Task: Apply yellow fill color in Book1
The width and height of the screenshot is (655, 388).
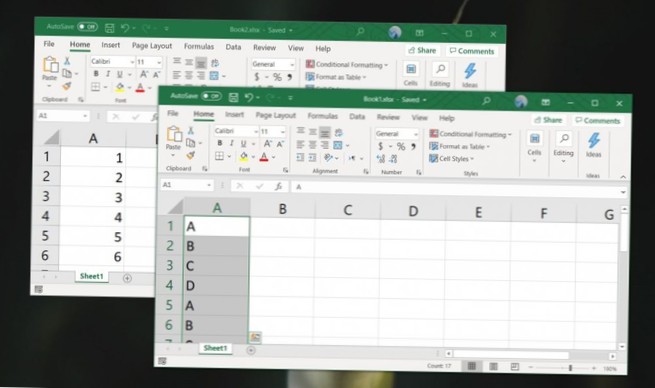Action: (x=243, y=157)
